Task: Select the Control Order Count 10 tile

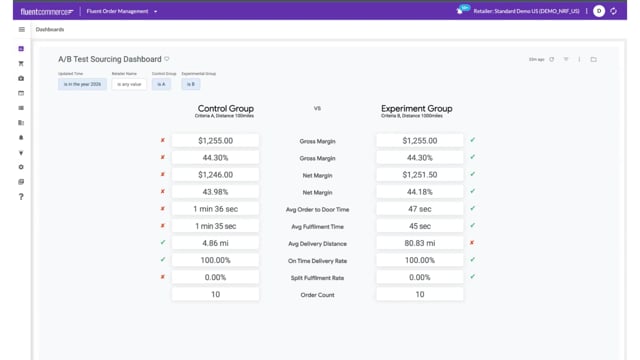Action: [215, 294]
